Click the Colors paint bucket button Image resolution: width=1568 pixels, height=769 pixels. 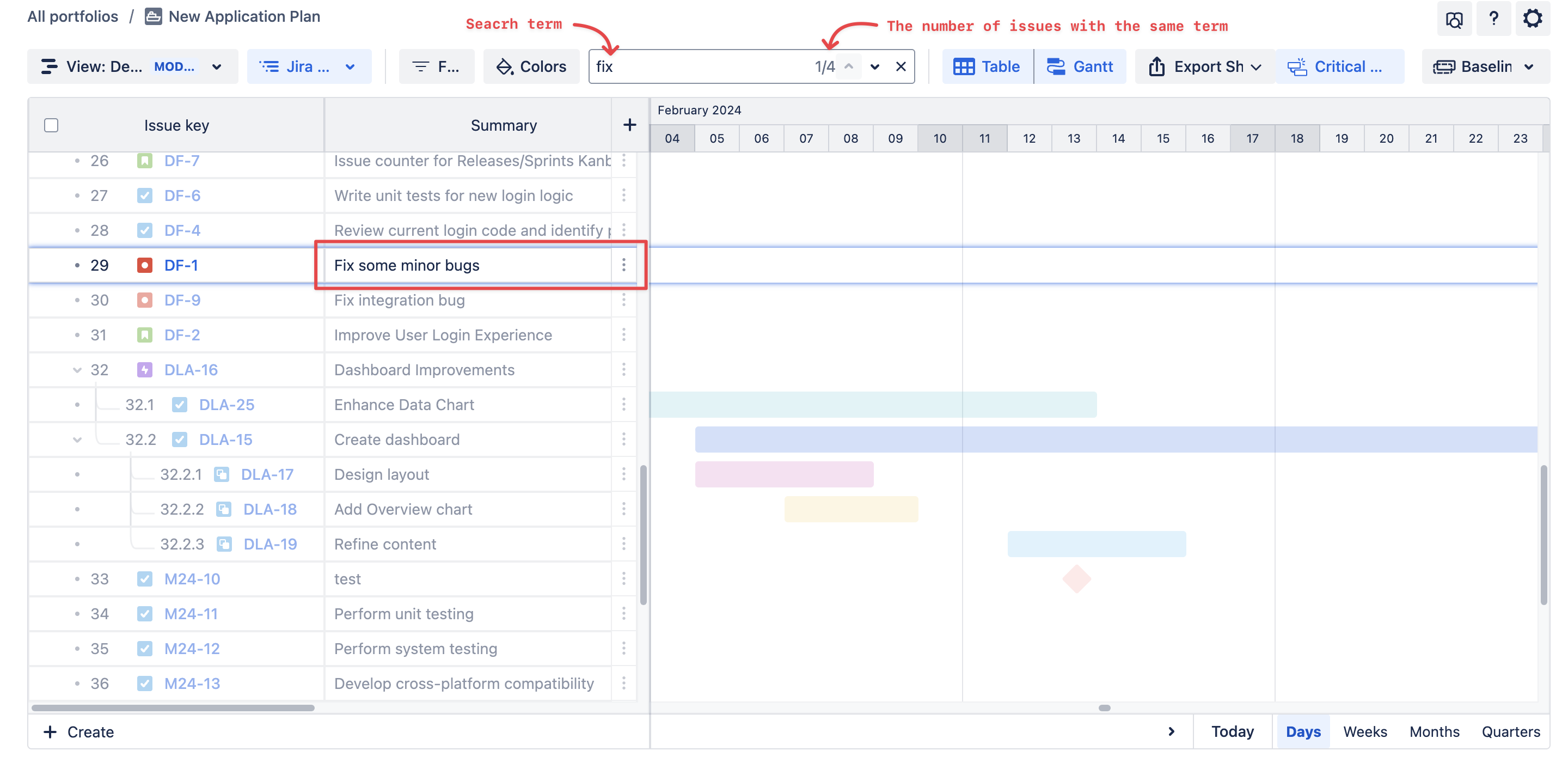531,66
